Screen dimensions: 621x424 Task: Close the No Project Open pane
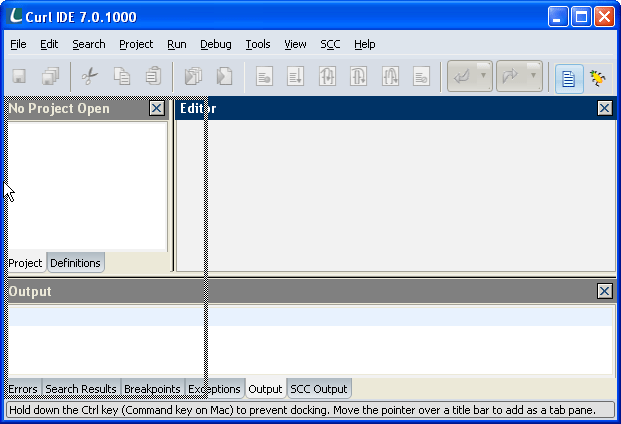tap(157, 108)
